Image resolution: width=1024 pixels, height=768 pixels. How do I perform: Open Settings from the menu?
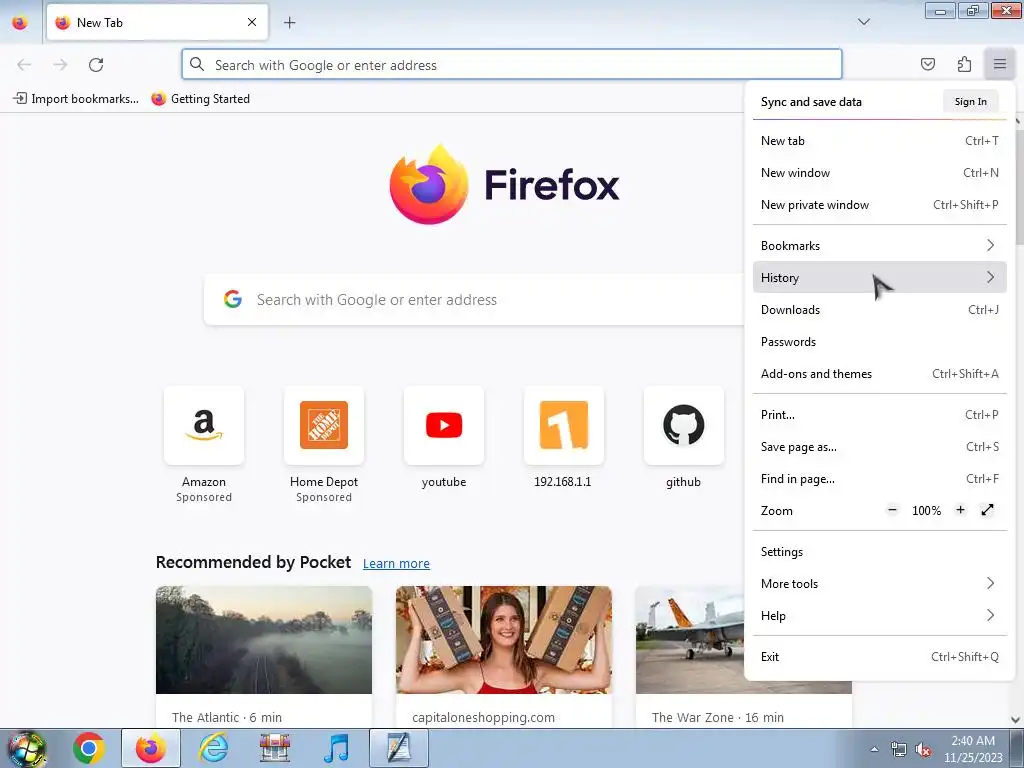(x=879, y=552)
